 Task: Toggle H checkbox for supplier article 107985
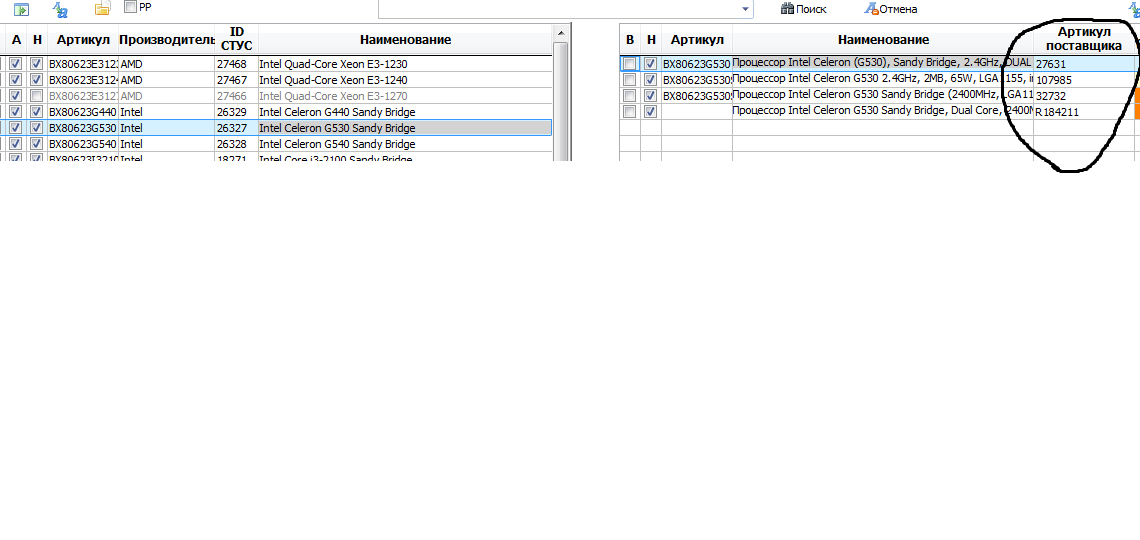click(651, 80)
